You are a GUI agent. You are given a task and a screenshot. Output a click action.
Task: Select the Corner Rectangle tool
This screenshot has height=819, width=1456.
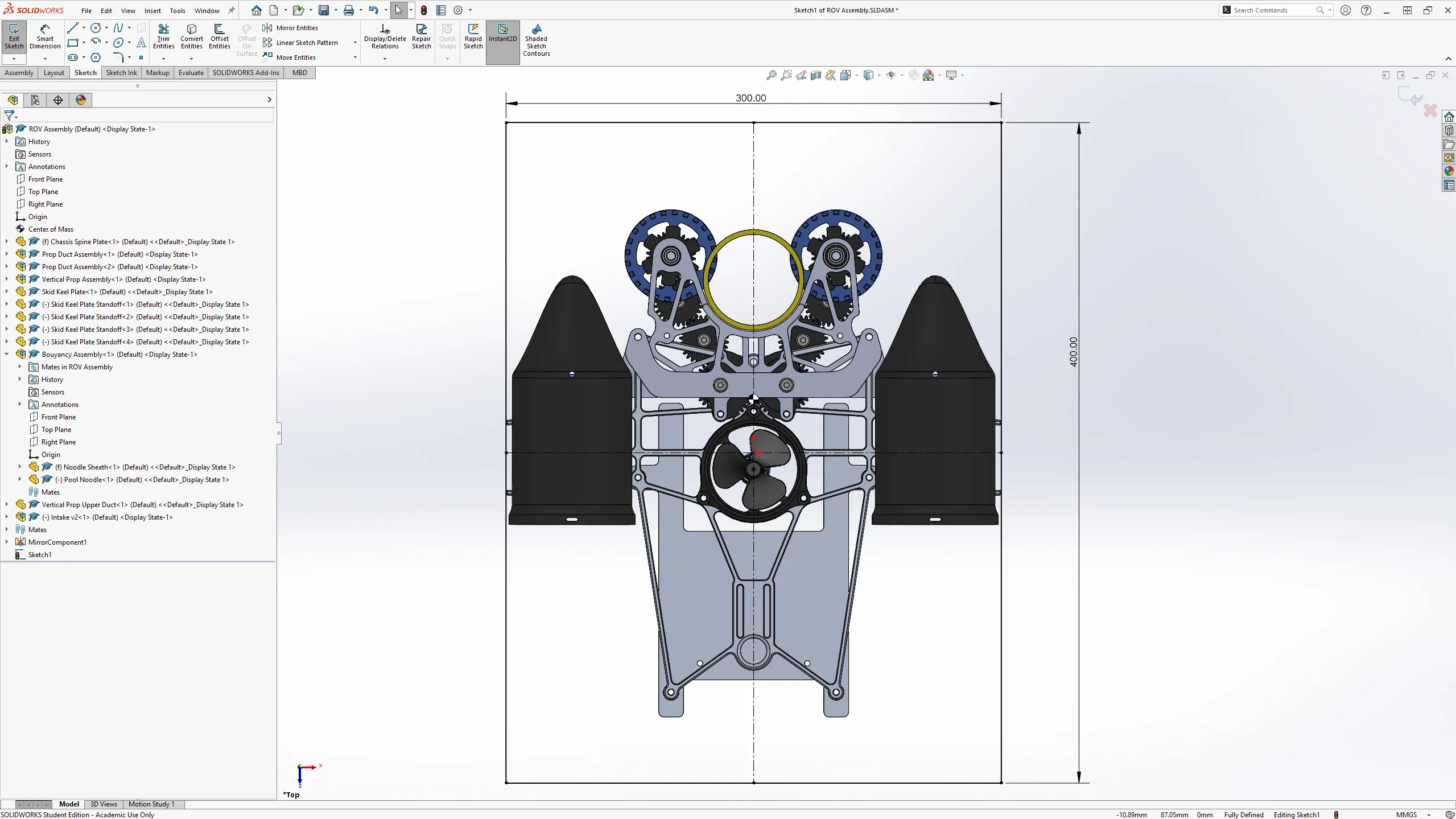tap(72, 43)
